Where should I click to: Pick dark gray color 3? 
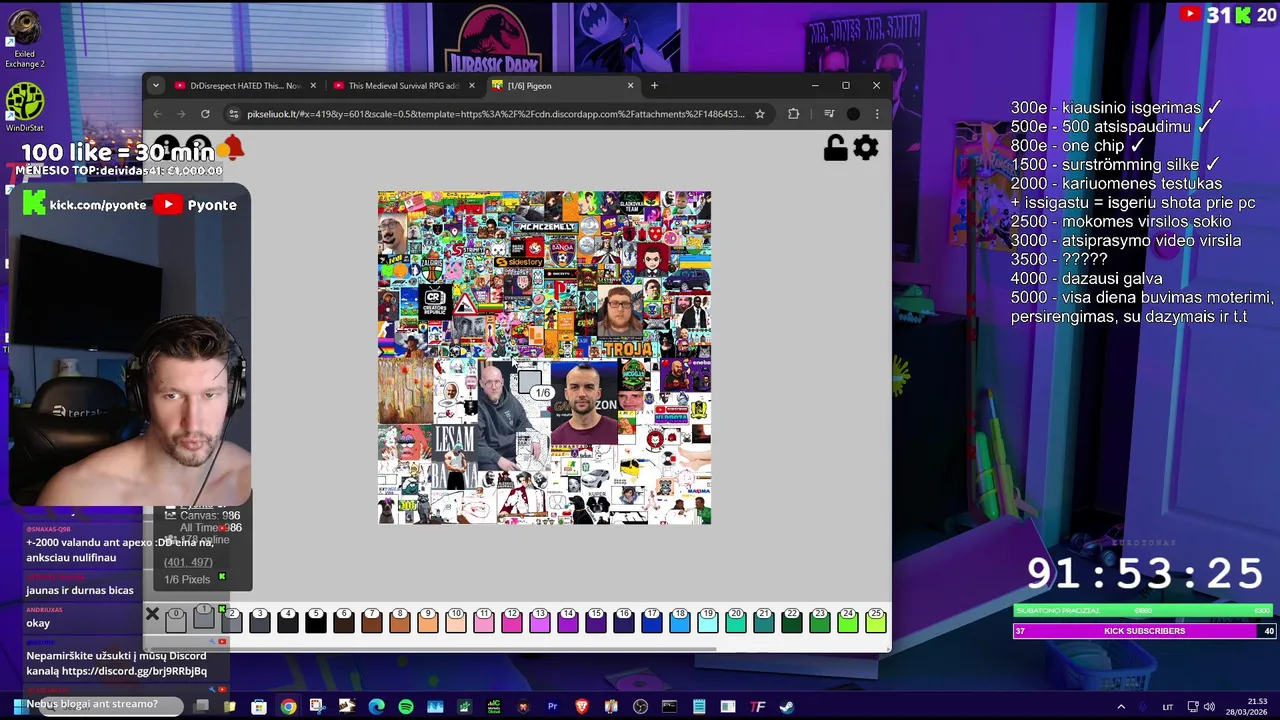[x=259, y=620]
